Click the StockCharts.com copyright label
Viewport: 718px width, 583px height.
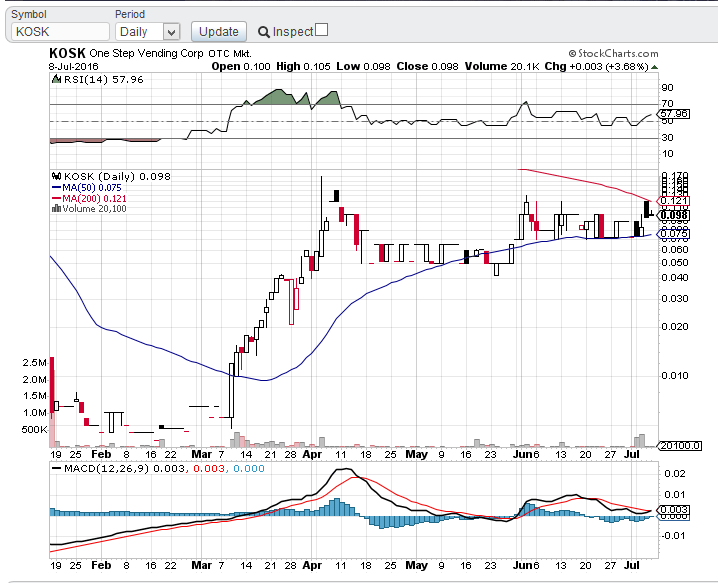(x=614, y=54)
